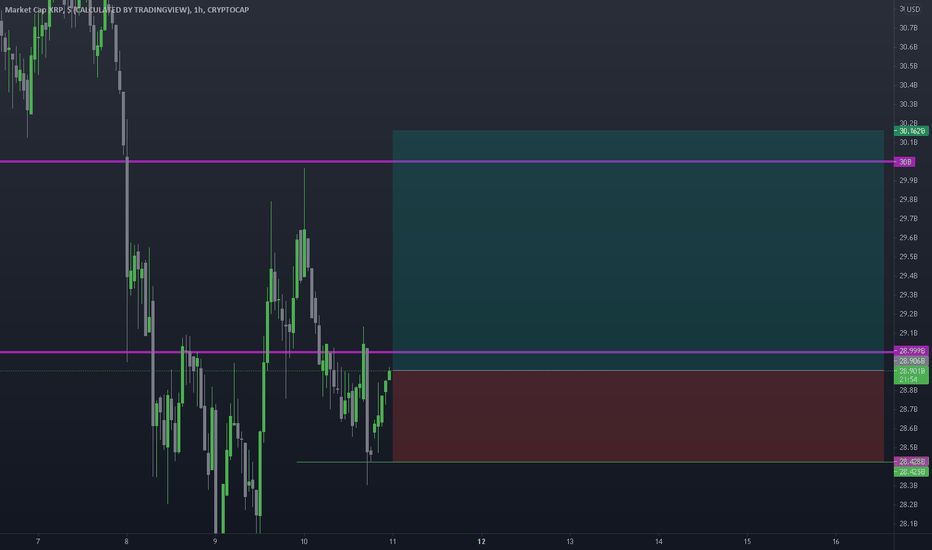Click the 29.9B price scale label
This screenshot has height=550, width=932.
pos(908,180)
